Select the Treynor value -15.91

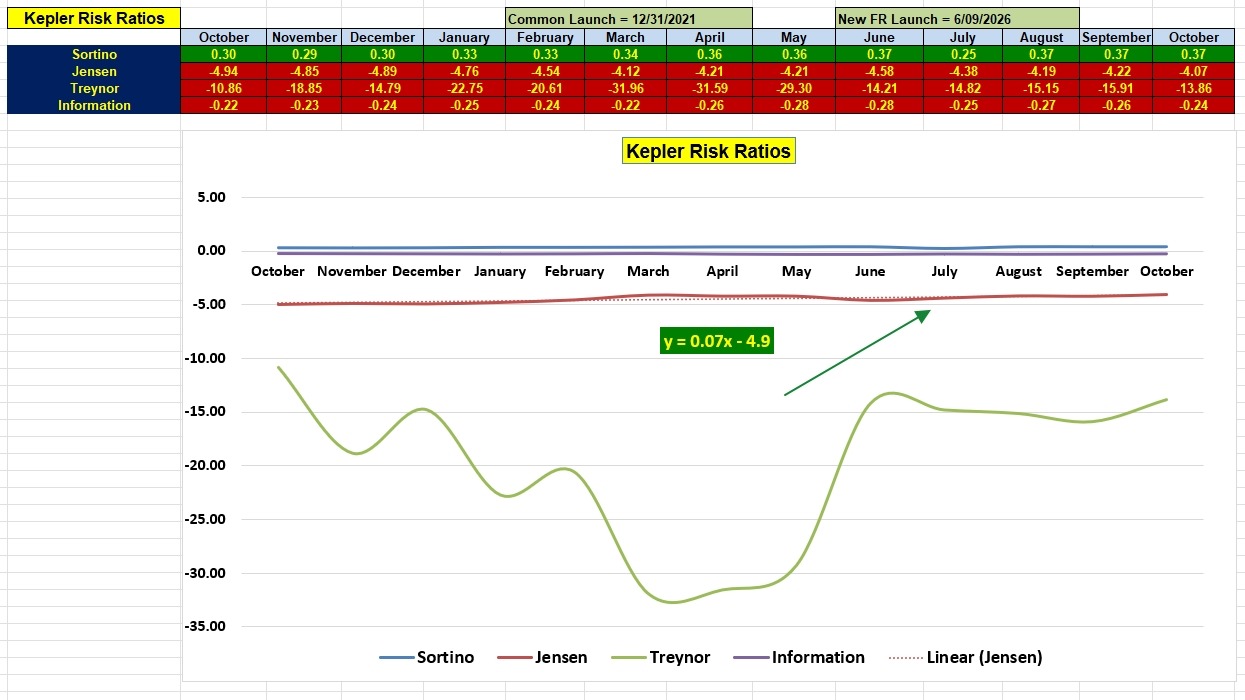click(x=1116, y=88)
